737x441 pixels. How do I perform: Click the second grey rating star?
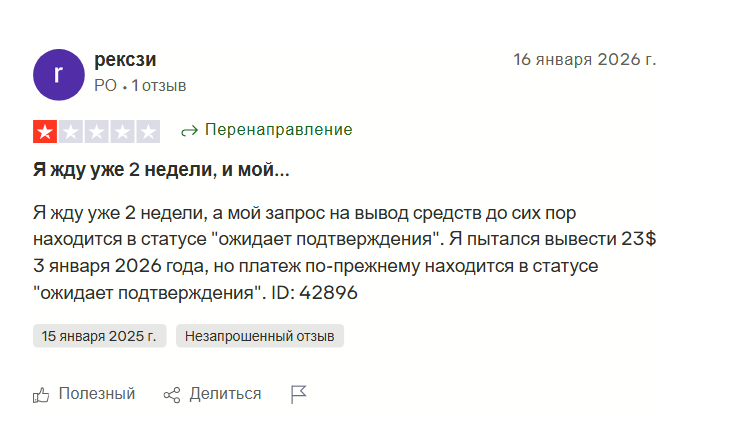point(71,131)
